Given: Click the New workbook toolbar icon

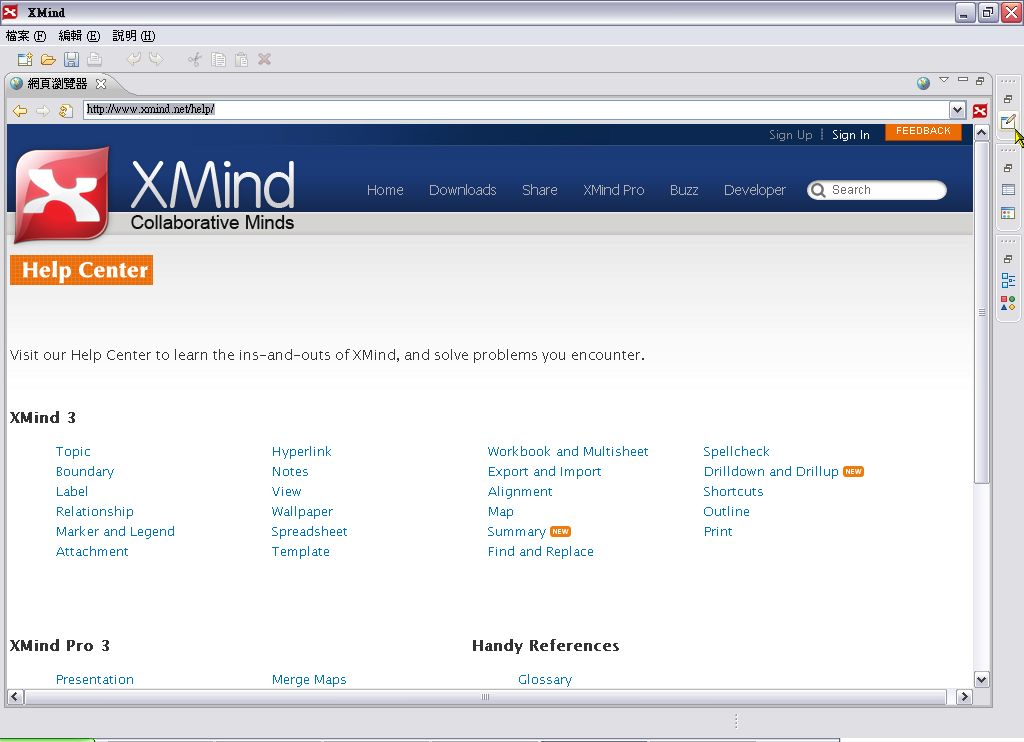Looking at the screenshot, I should [x=25, y=59].
